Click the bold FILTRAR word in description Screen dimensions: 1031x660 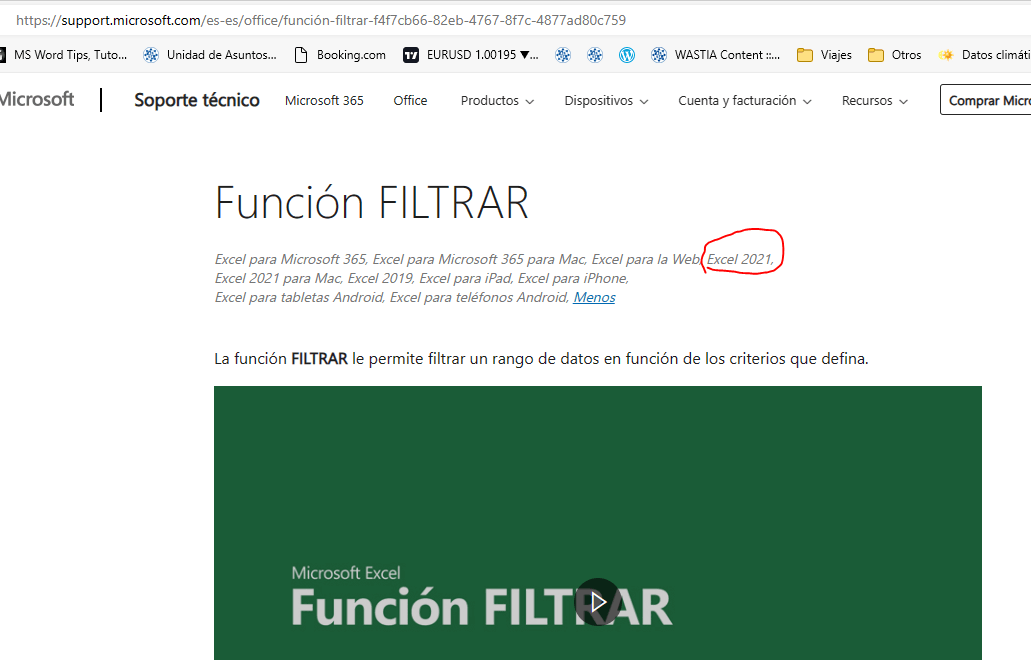click(319, 359)
